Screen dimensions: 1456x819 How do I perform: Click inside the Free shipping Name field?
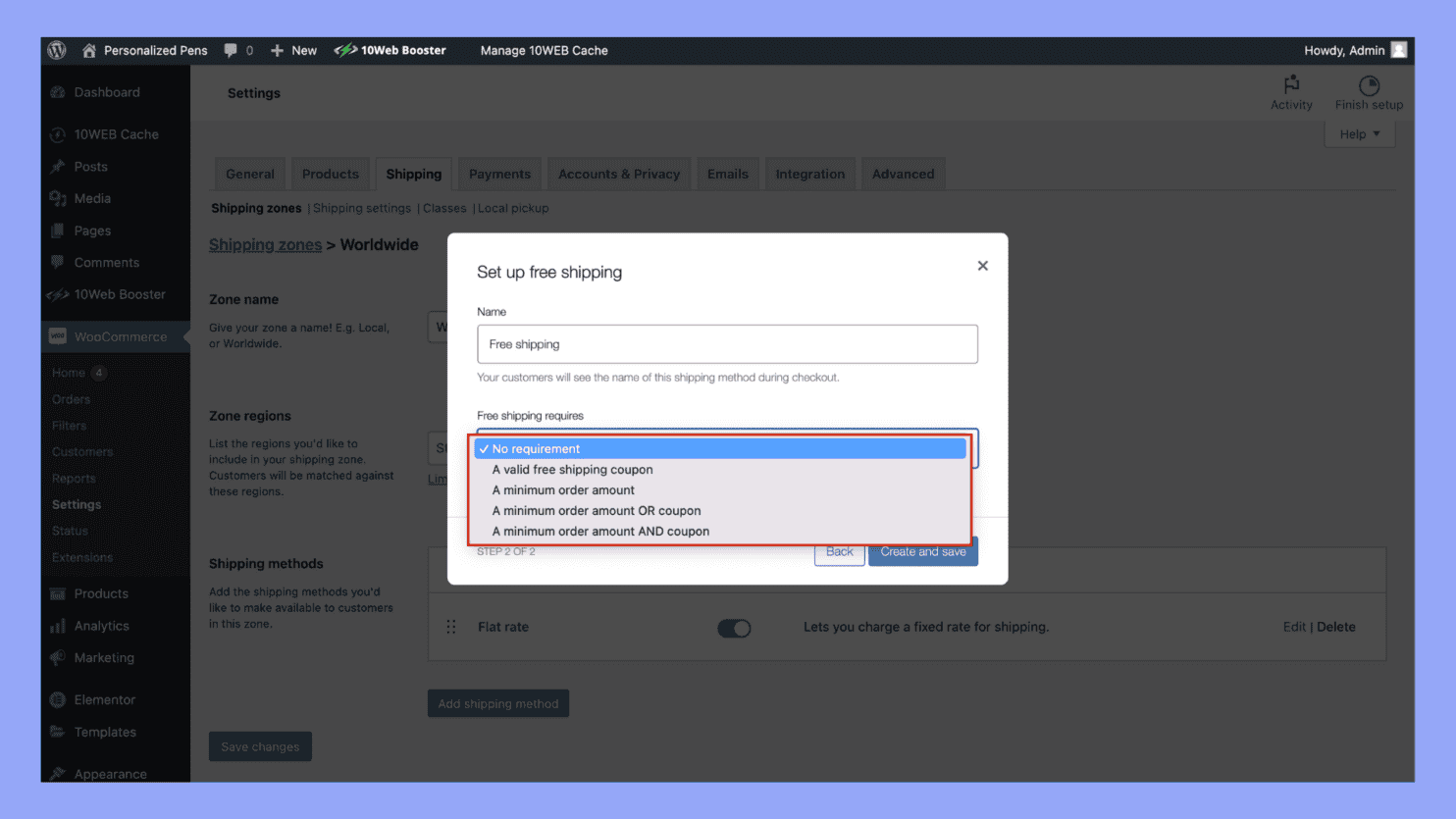tap(727, 343)
